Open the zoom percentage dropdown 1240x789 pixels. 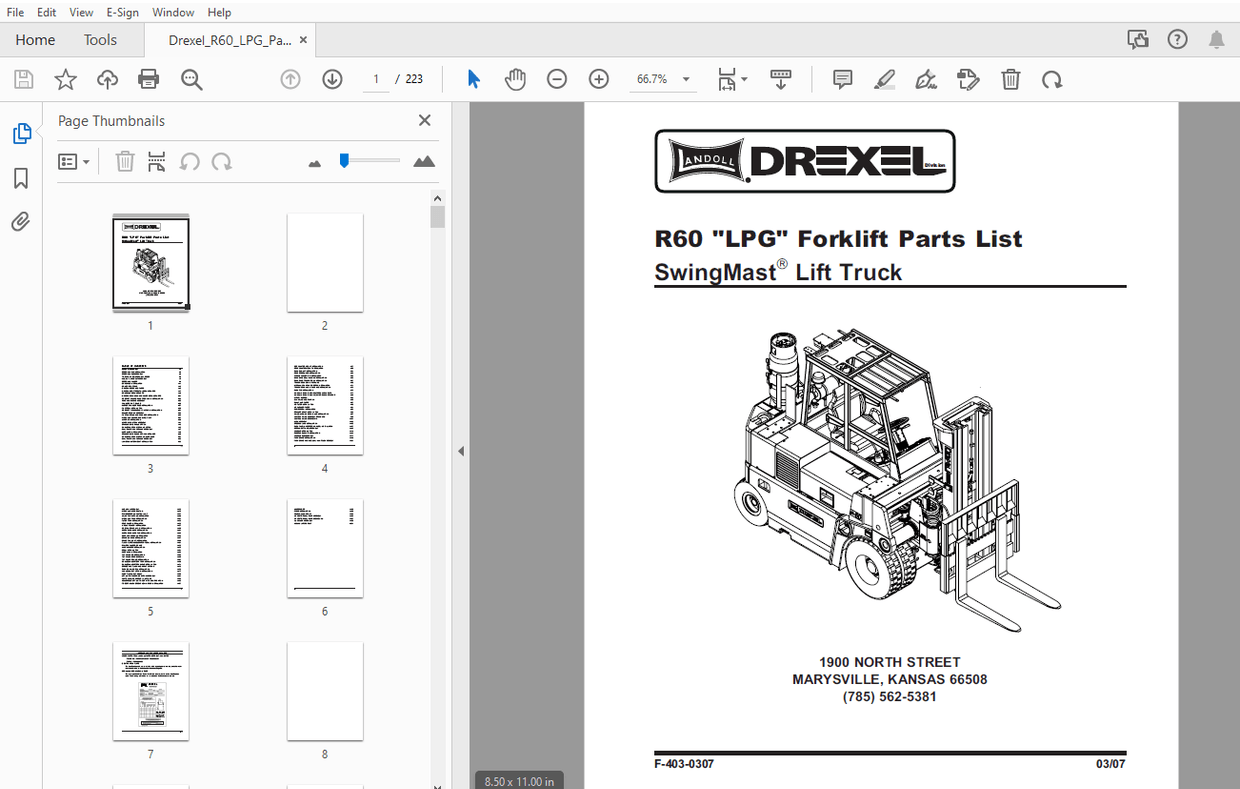coord(685,78)
